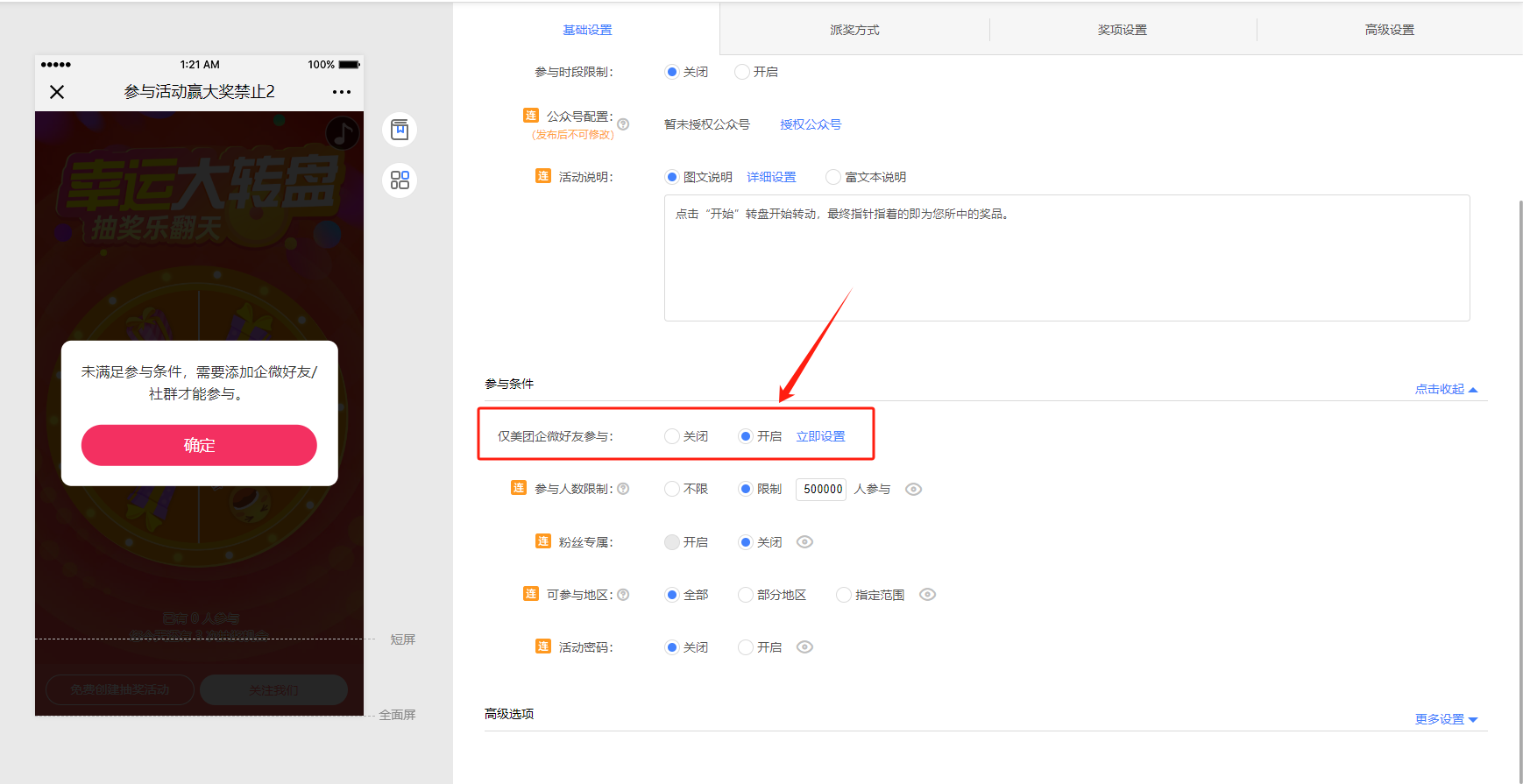Image resolution: width=1523 pixels, height=784 pixels.
Task: Set 仅美团企微好友参与 to 开启
Action: (x=746, y=436)
